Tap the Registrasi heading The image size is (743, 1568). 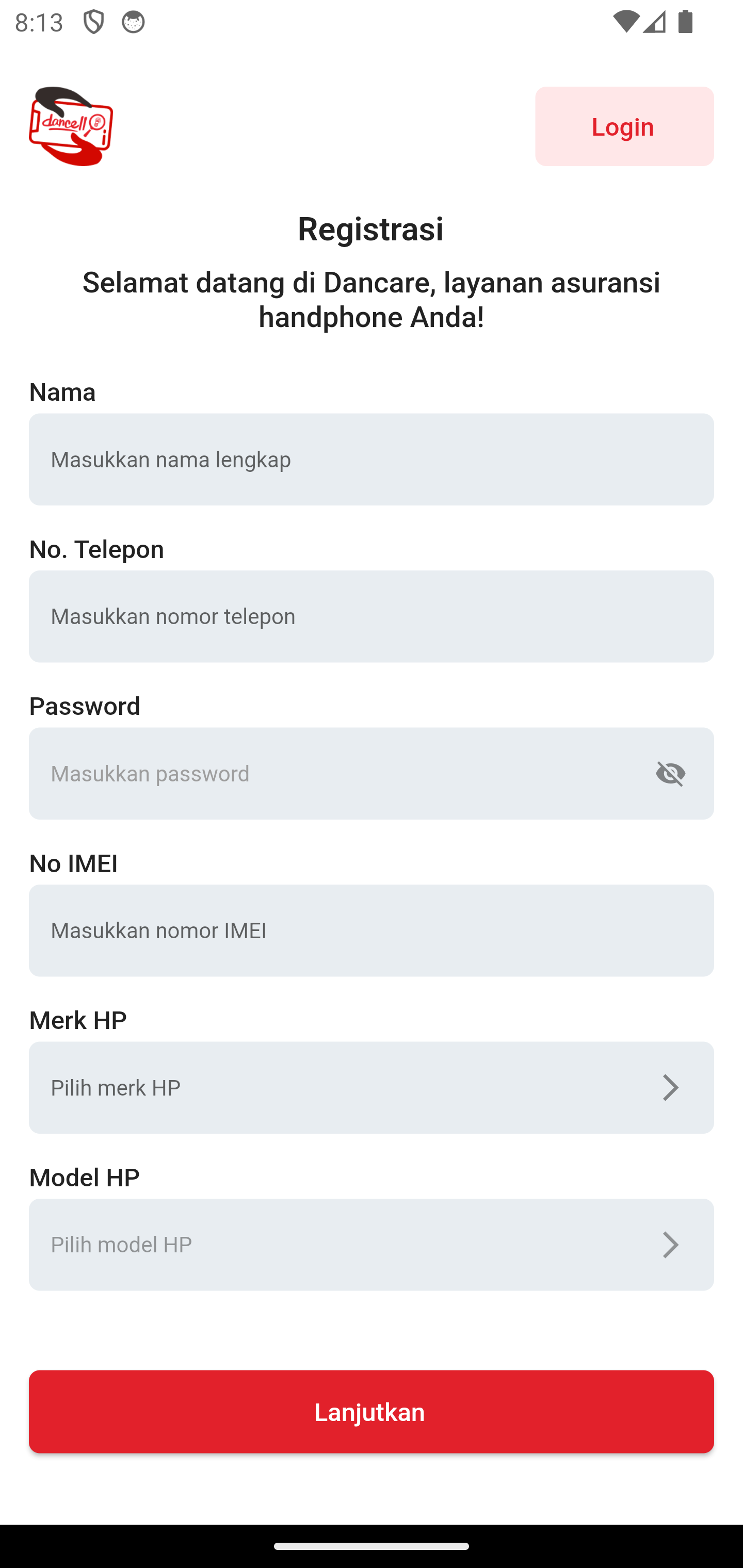click(371, 229)
